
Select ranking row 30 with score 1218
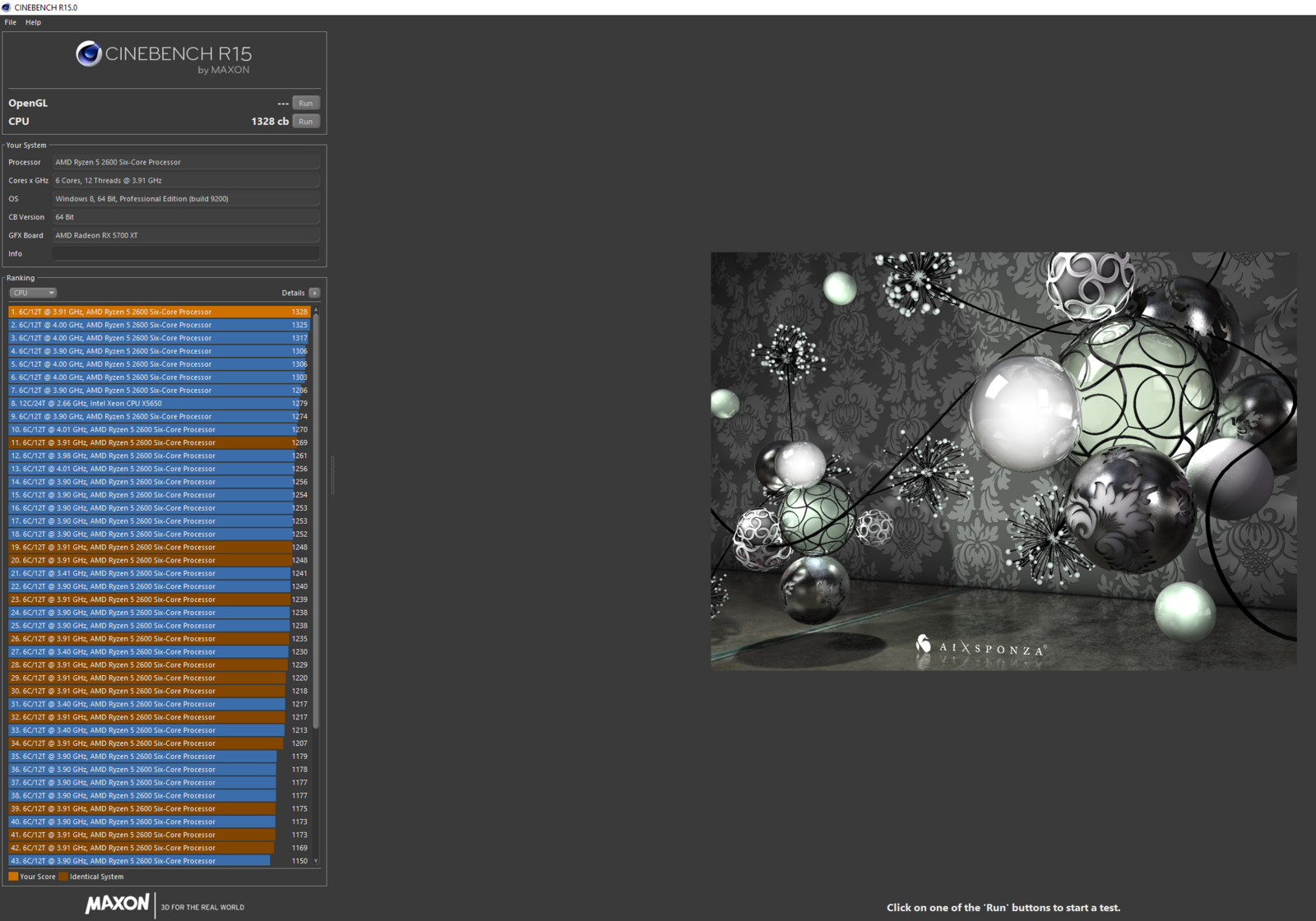[x=159, y=691]
